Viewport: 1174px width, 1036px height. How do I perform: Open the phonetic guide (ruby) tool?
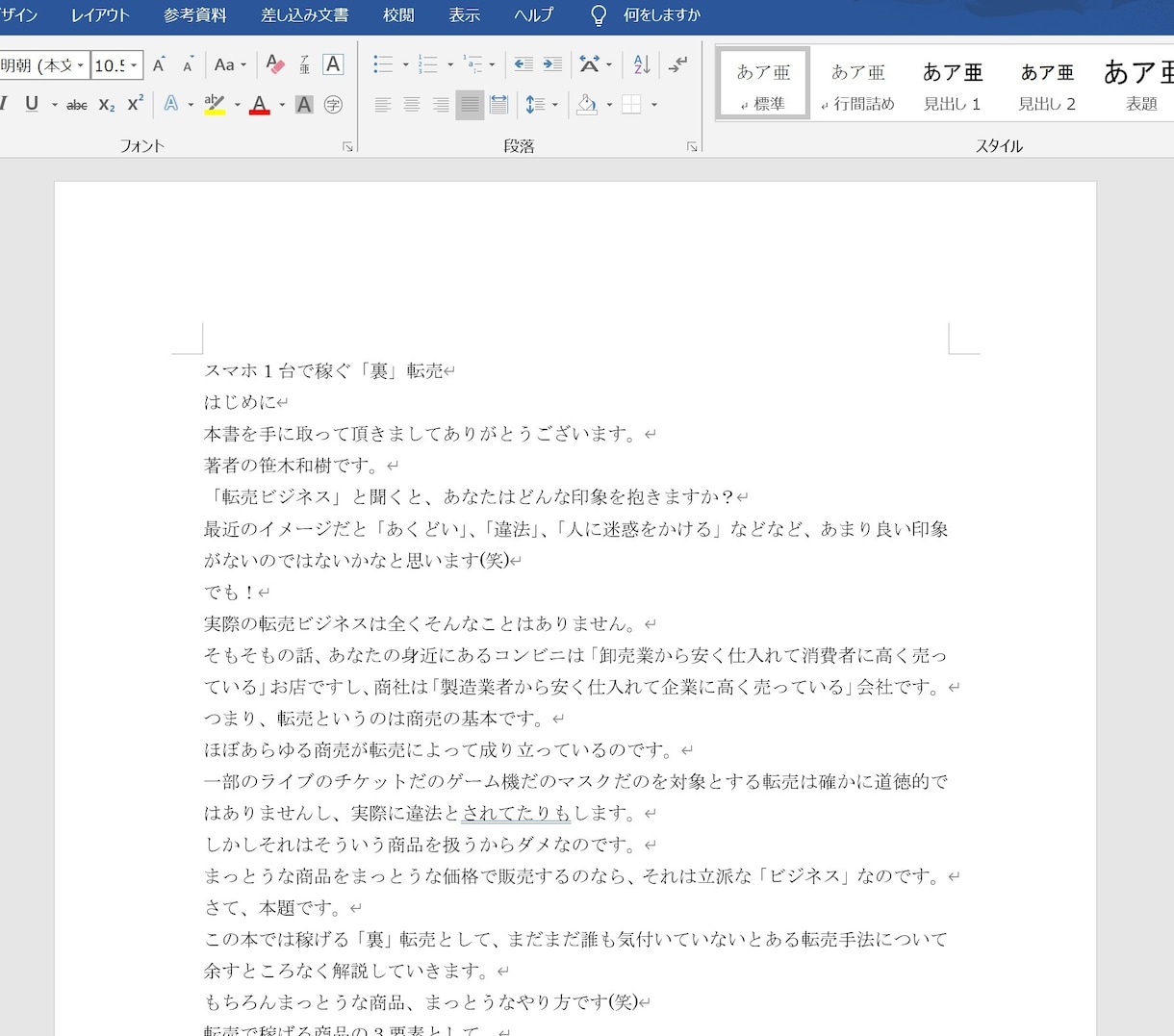coord(304,64)
